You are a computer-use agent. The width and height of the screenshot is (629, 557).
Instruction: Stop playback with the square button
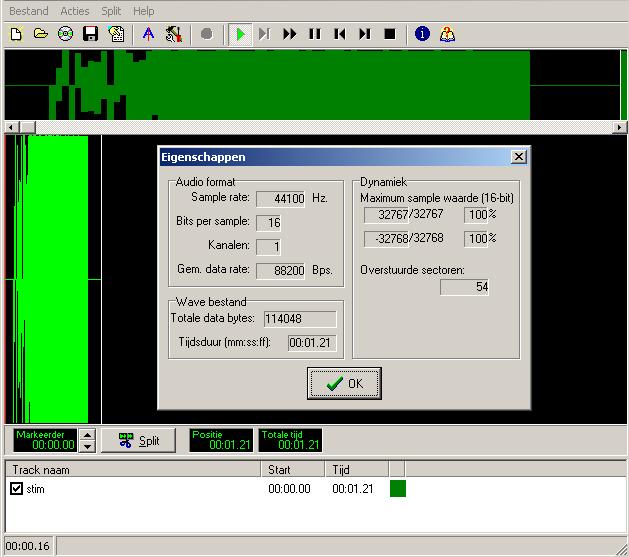(x=390, y=34)
